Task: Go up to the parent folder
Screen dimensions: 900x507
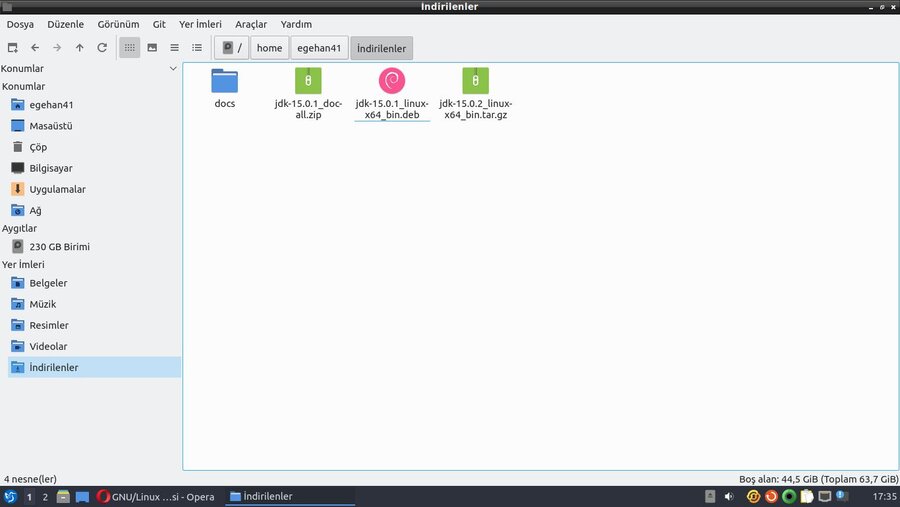Action: [x=79, y=48]
